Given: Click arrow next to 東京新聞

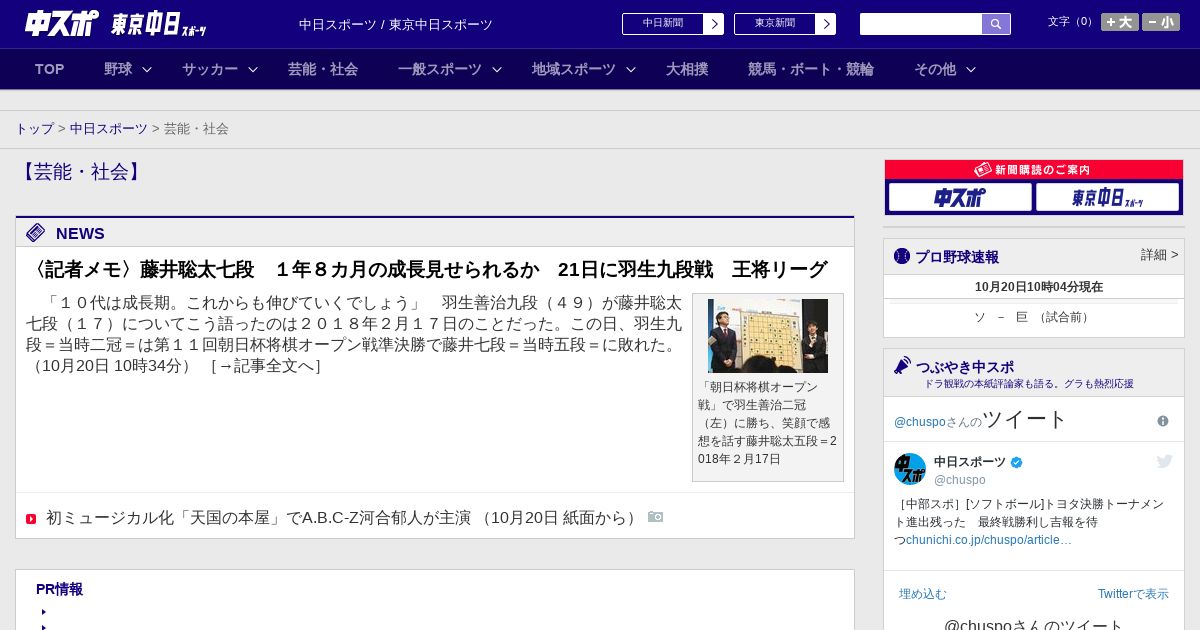Looking at the screenshot, I should click(826, 24).
